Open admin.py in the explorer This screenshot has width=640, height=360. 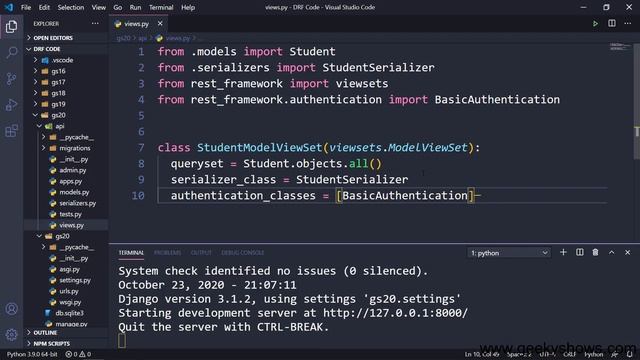(x=65, y=170)
